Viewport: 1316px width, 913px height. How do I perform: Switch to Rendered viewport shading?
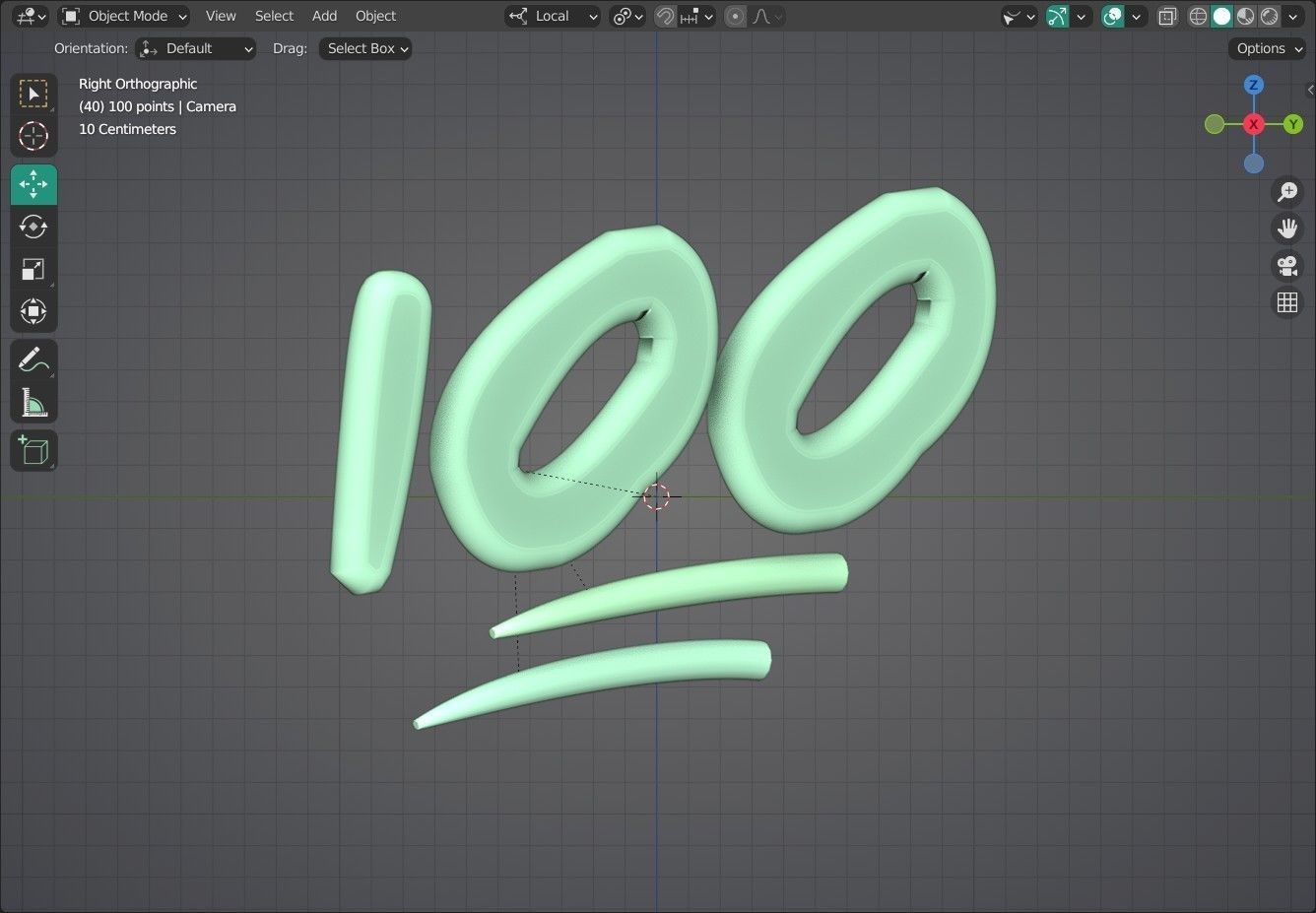[1269, 16]
